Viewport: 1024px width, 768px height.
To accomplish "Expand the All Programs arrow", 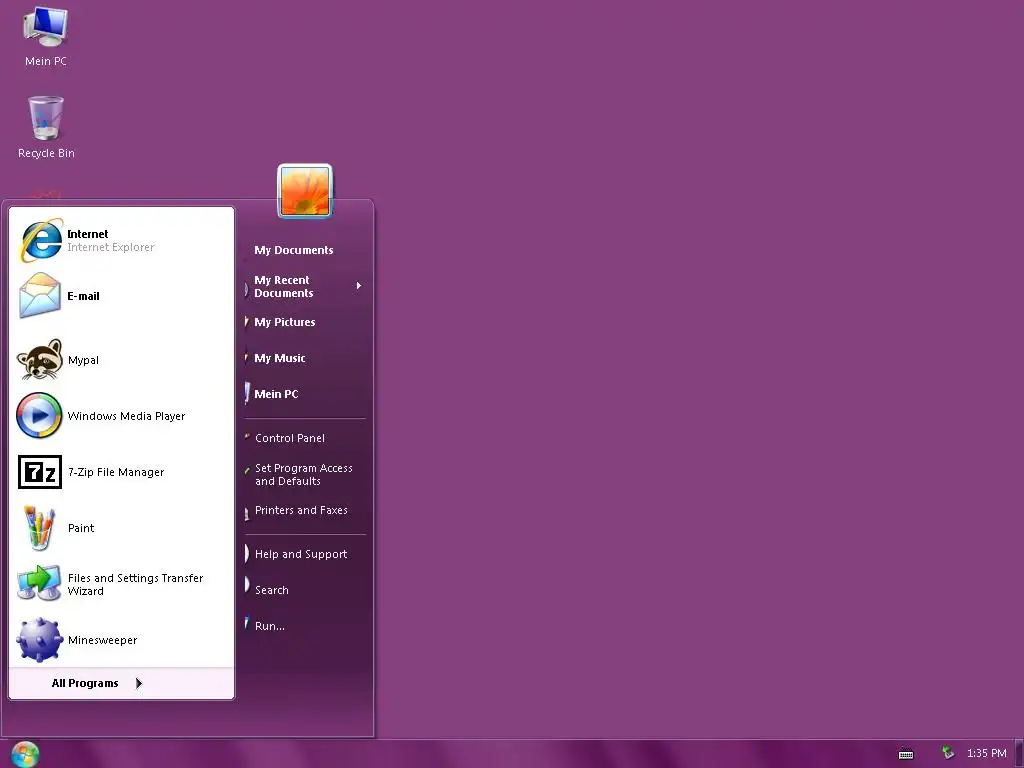I will [138, 683].
